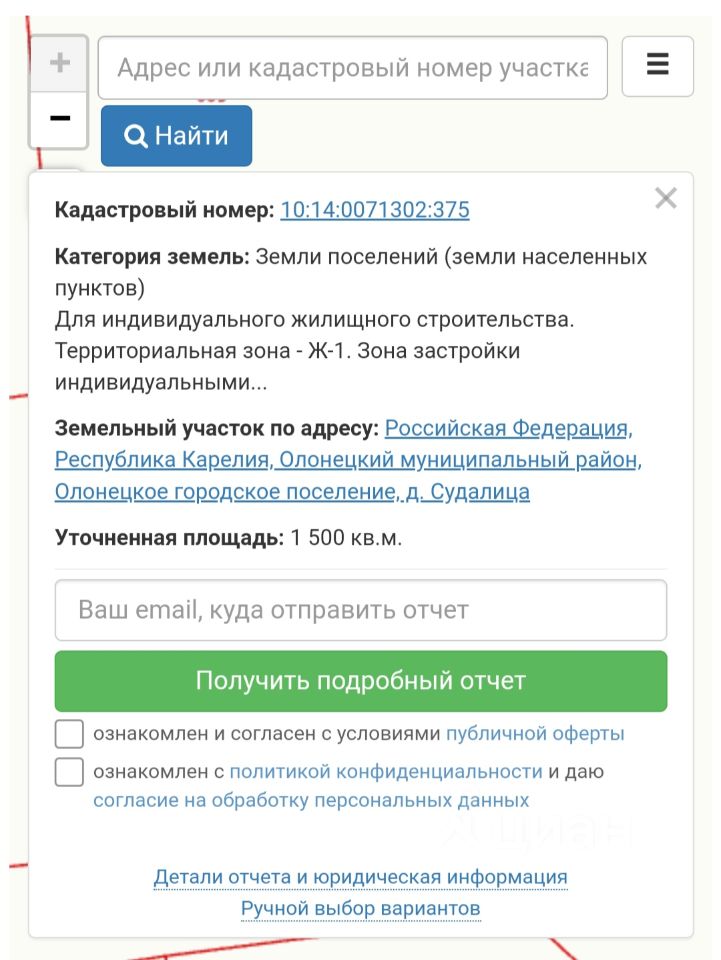Check the public offer agreement checkbox
This screenshot has width=721, height=960.
69,733
